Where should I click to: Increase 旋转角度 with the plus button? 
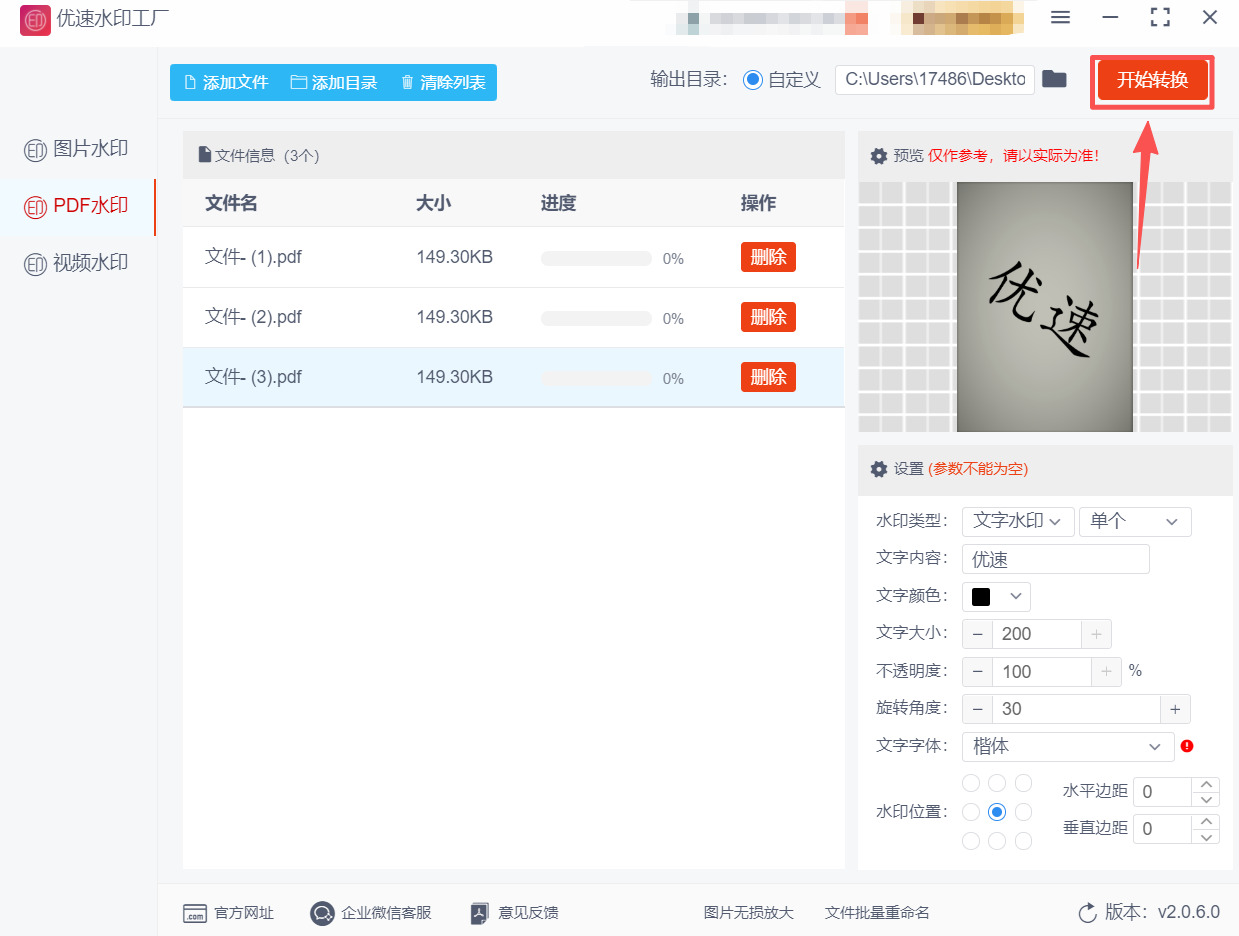pos(1175,709)
